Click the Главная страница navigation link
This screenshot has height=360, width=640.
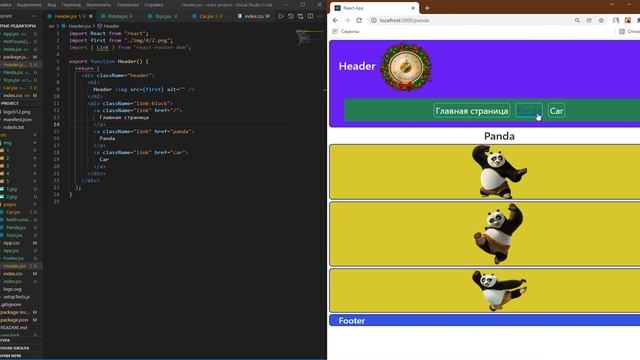[x=472, y=111]
